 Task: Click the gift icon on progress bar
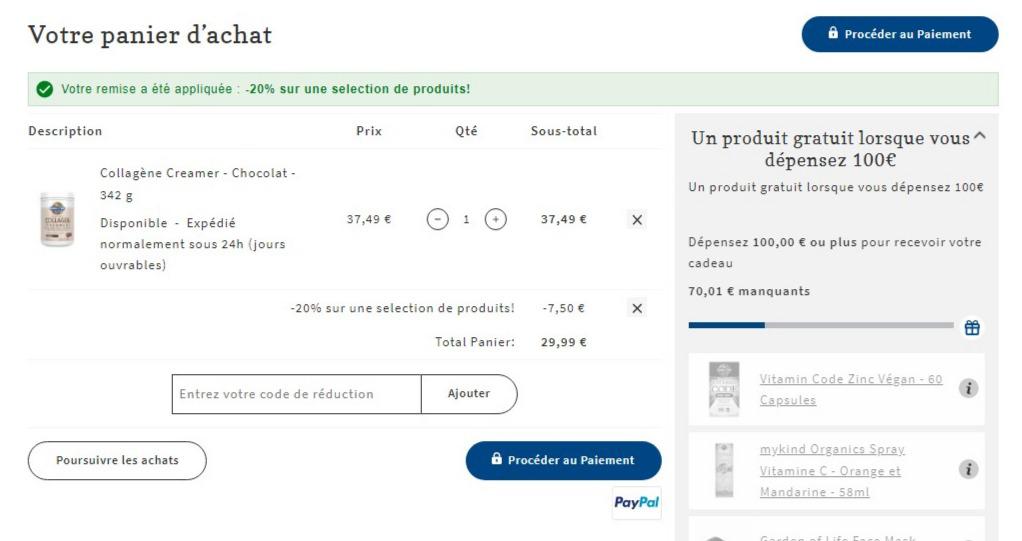pyautogui.click(x=972, y=327)
